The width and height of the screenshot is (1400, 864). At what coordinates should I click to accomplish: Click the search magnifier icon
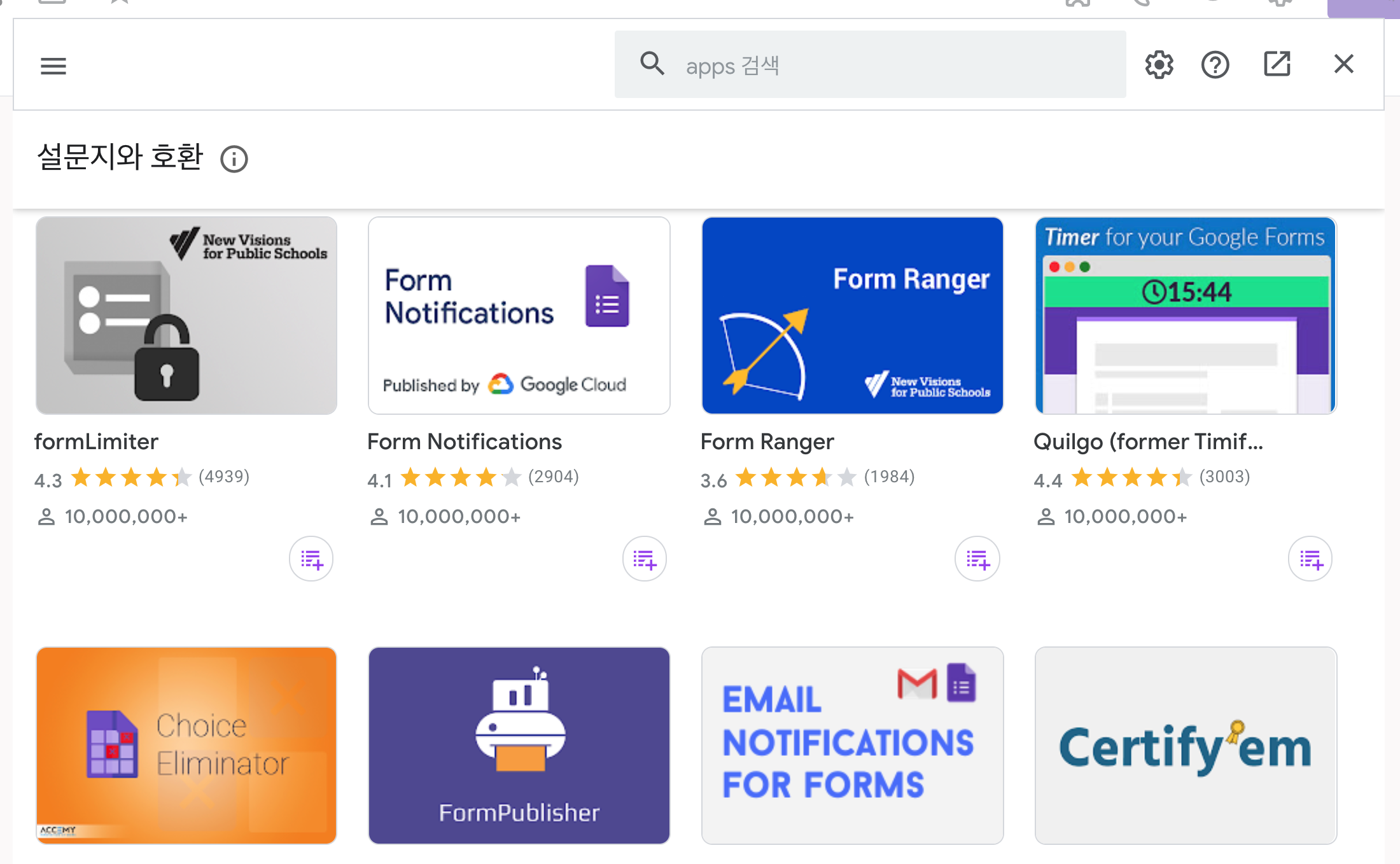click(x=652, y=64)
